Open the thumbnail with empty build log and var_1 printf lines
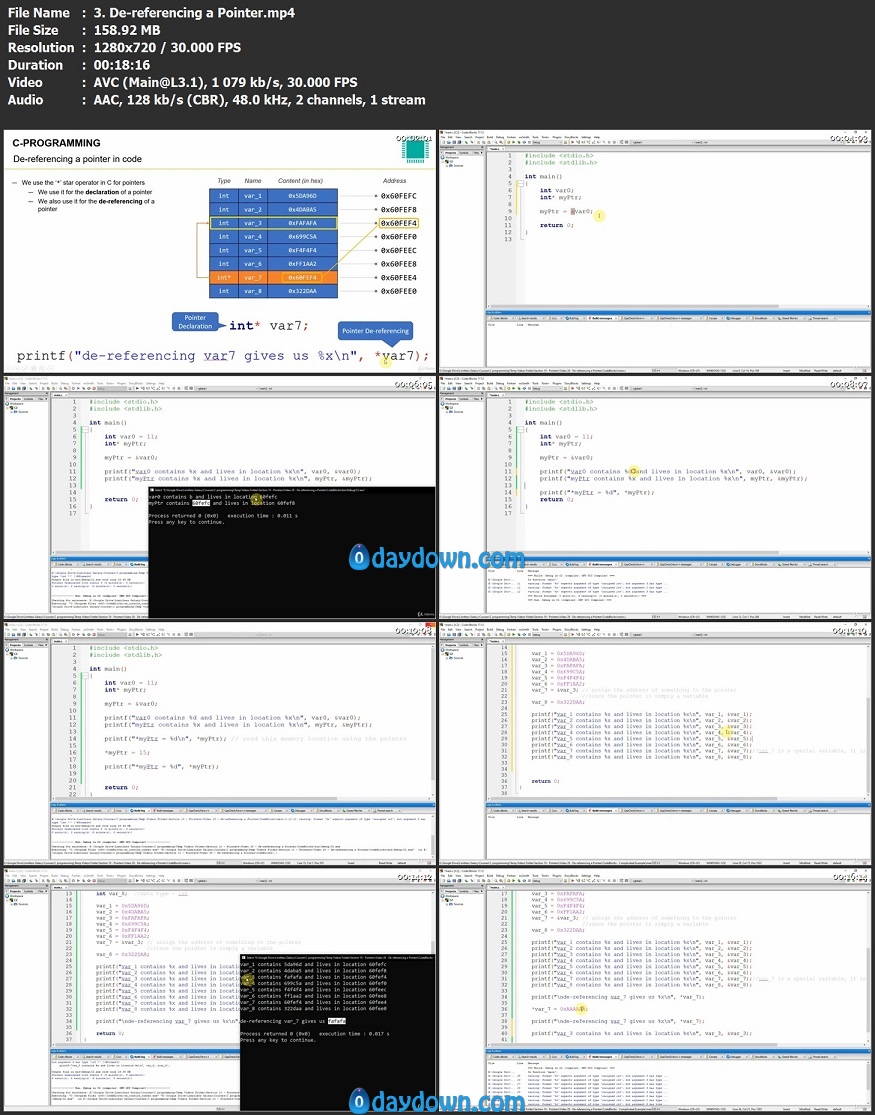This screenshot has height=1115, width=875. click(x=655, y=743)
